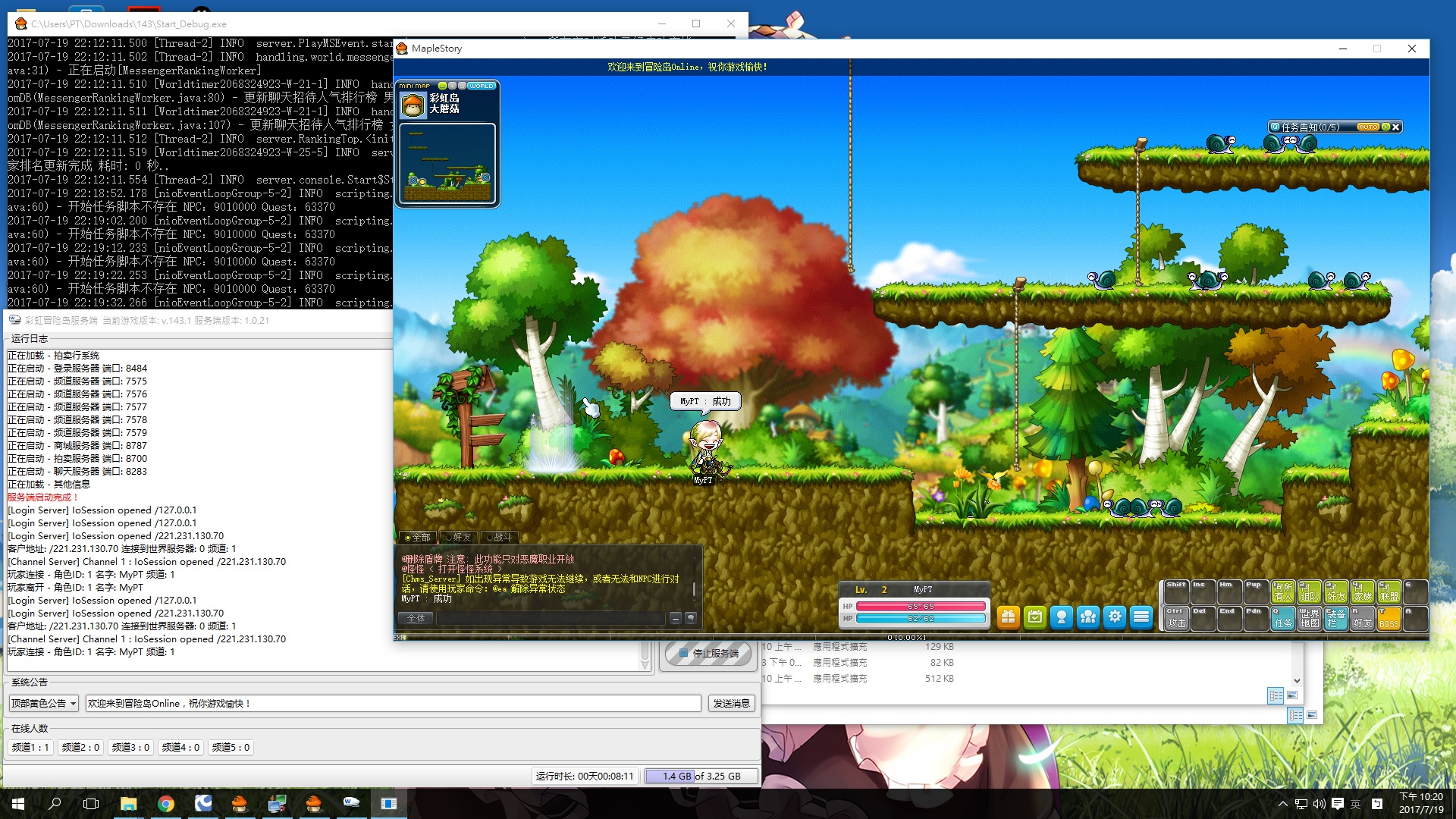The width and height of the screenshot is (1456, 819).
Task: Click the 频道1 : 1 channel count button
Action: pos(30,748)
